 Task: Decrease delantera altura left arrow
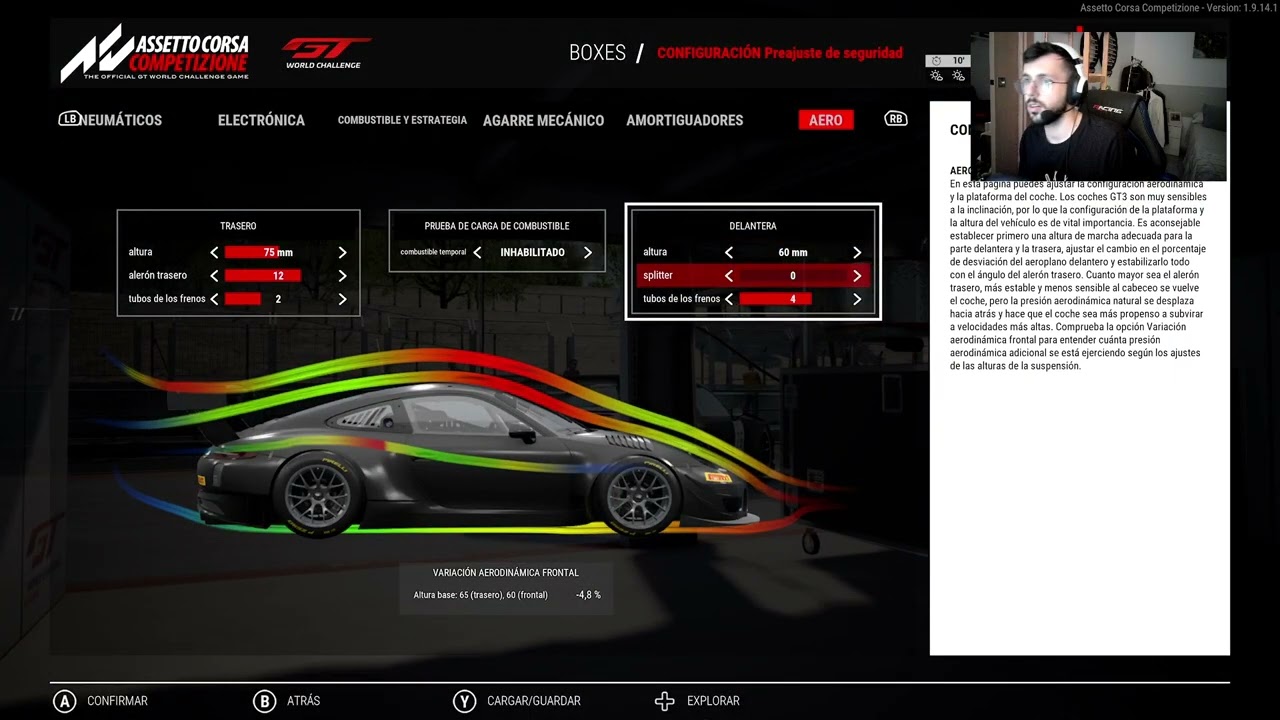click(729, 253)
